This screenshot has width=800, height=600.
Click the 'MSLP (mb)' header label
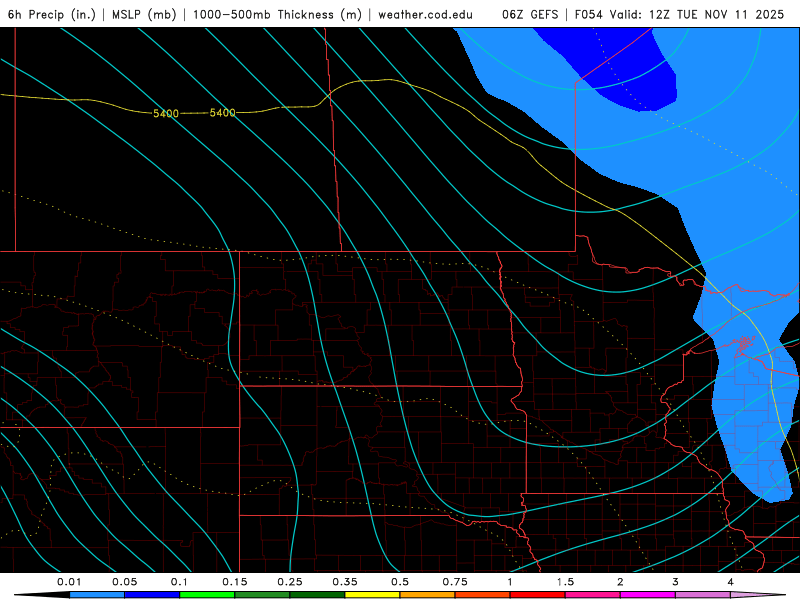coord(144,14)
